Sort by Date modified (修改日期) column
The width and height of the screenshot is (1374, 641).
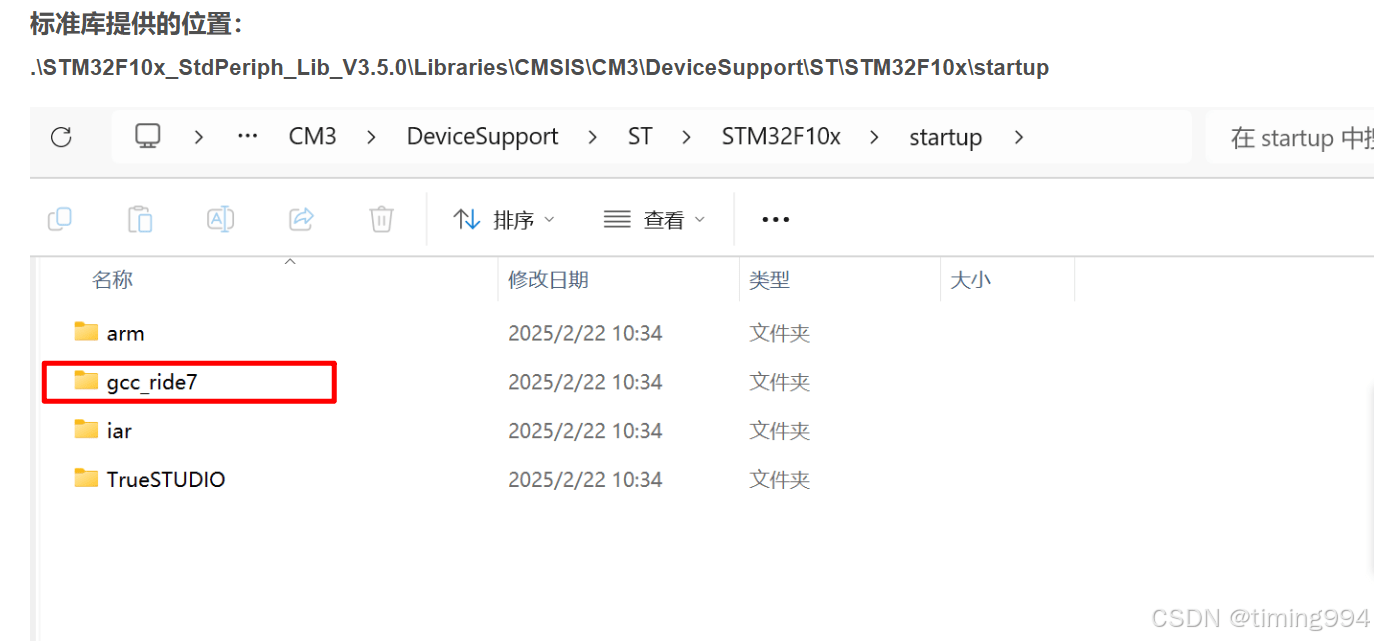[548, 280]
